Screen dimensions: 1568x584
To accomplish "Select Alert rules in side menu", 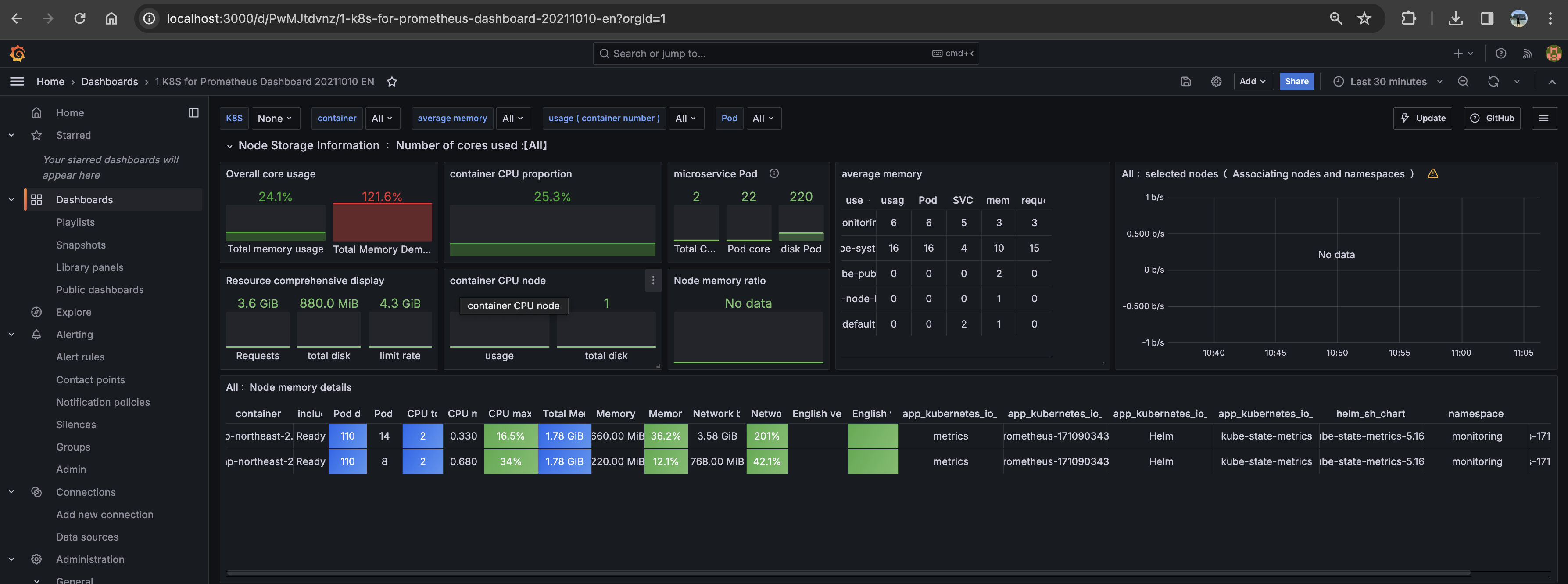I will pyautogui.click(x=80, y=357).
